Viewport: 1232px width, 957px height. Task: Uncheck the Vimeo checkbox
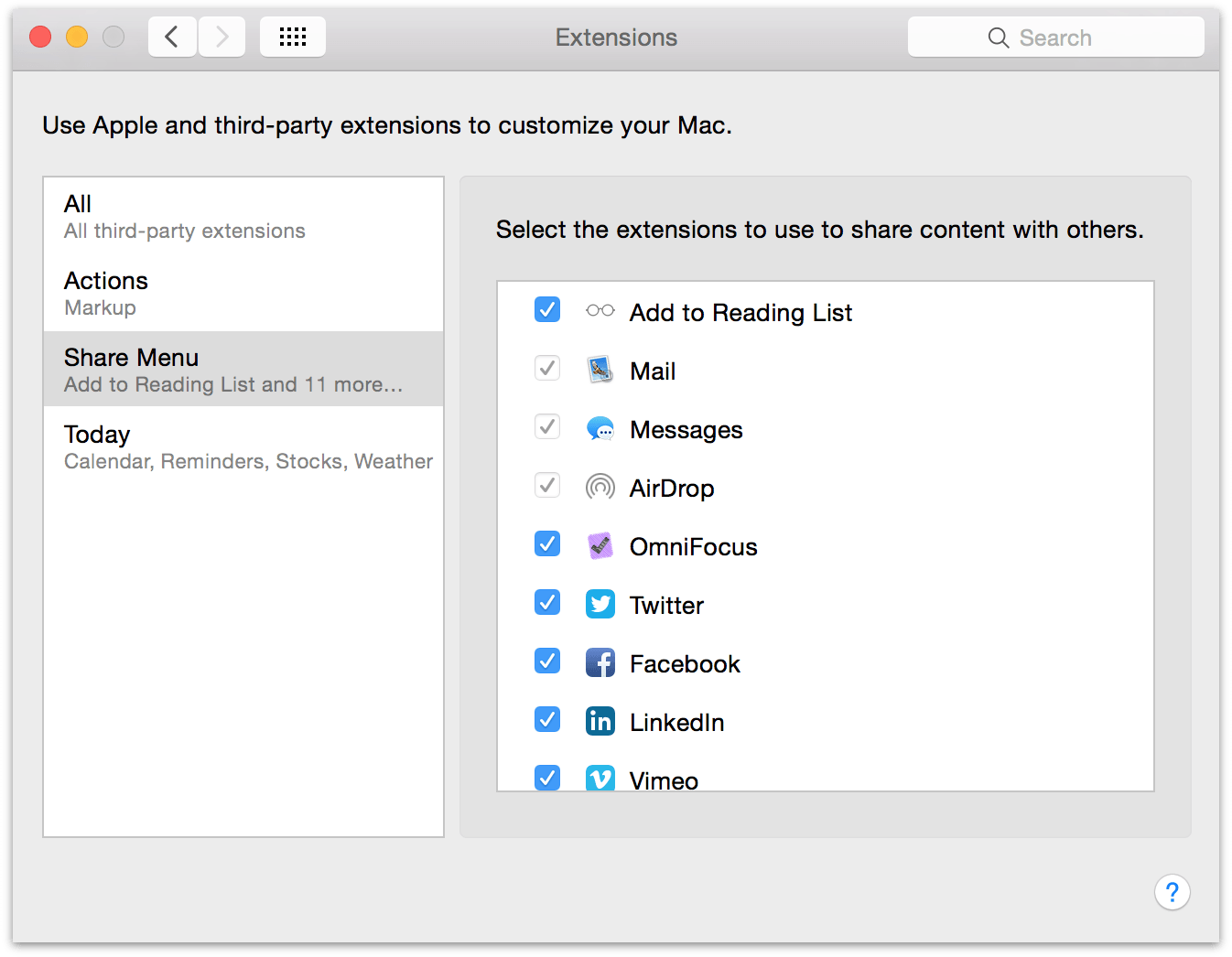[x=547, y=778]
